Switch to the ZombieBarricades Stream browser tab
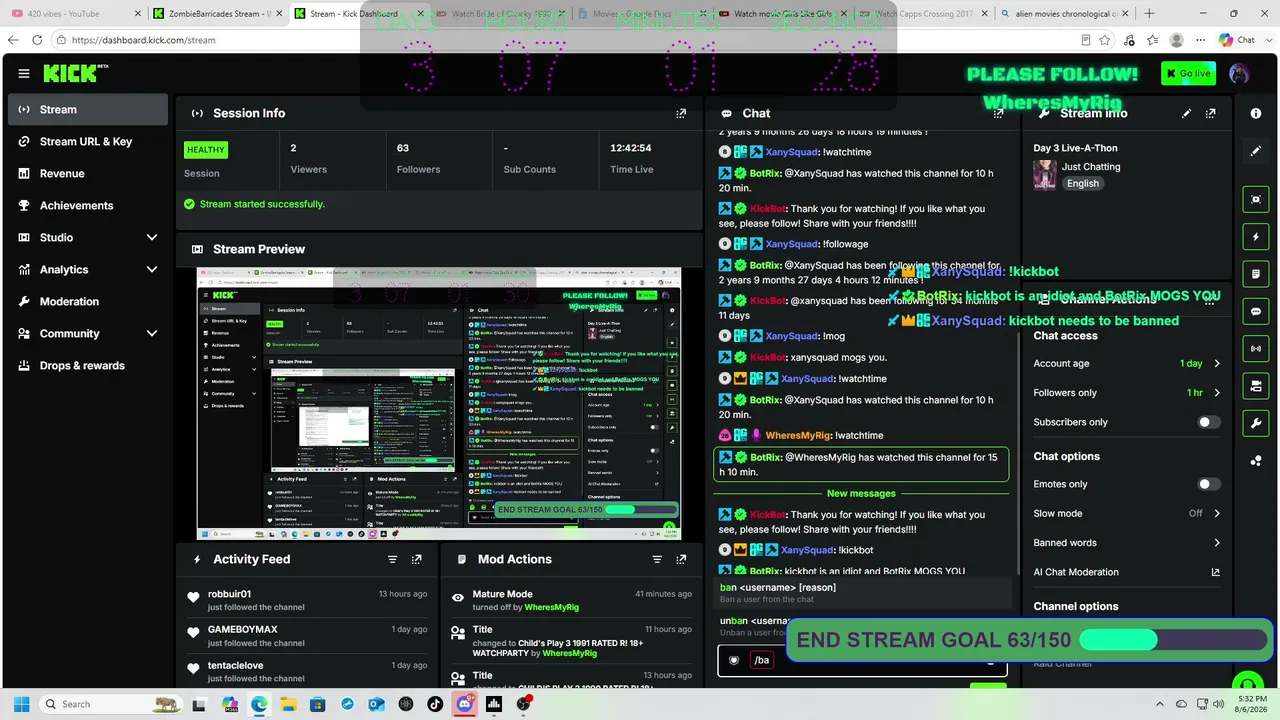This screenshot has height=720, width=1280. 216,14
